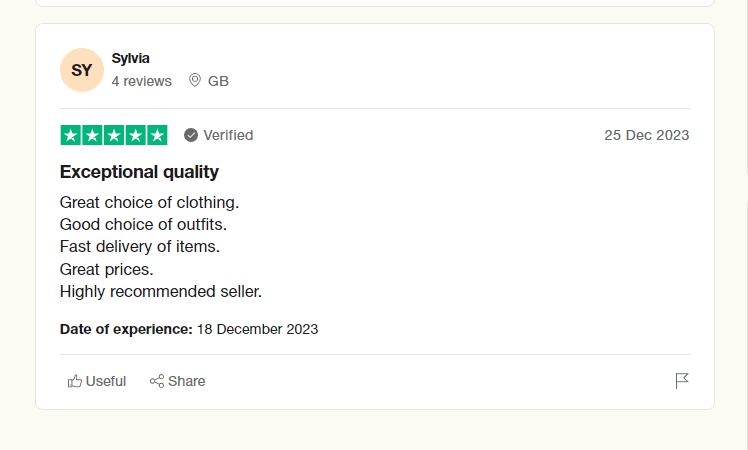Click the '4 reviews' count text

click(141, 81)
